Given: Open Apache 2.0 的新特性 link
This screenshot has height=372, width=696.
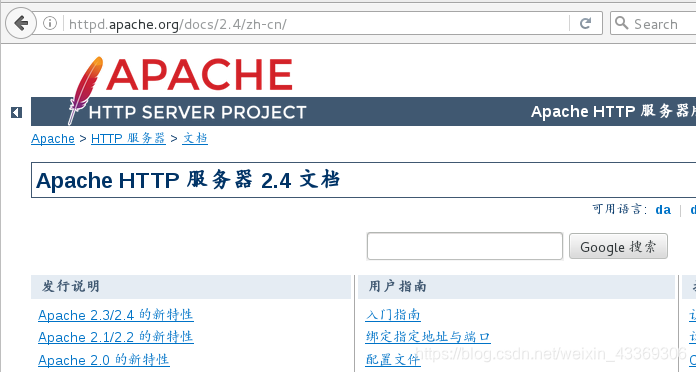Looking at the screenshot, I should point(104,360).
